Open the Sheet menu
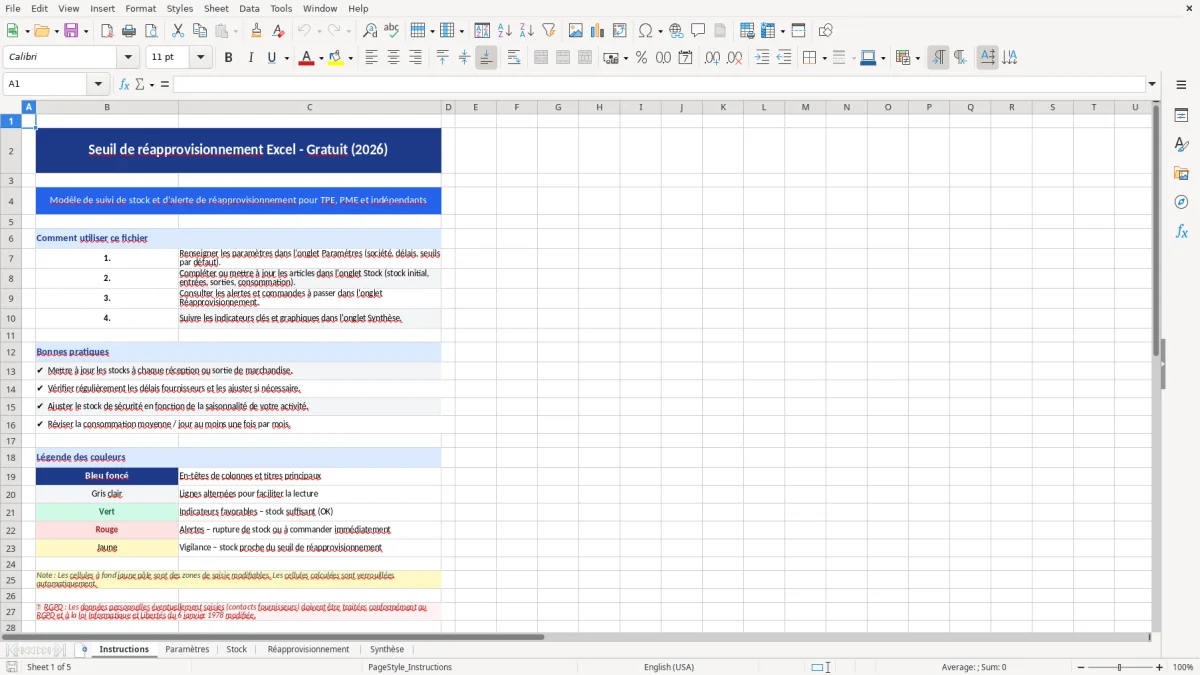1200x675 pixels. pos(216,8)
